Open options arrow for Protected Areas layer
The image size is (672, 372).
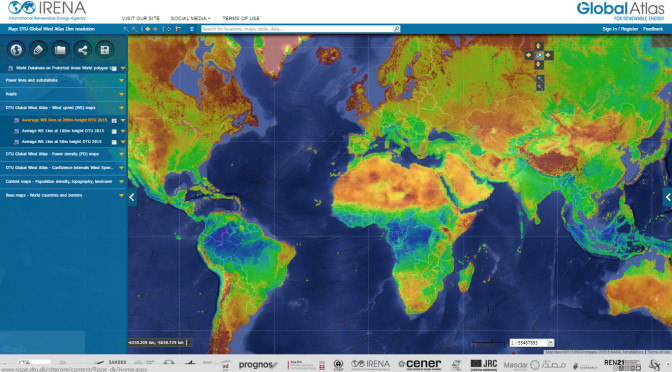pyautogui.click(x=123, y=68)
